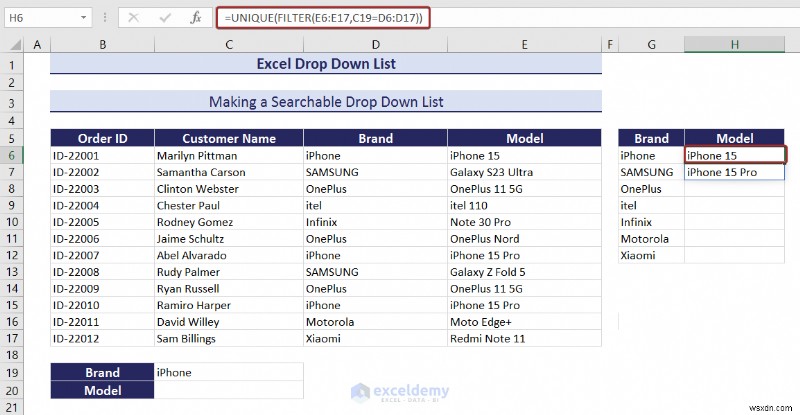Viewport: 800px width, 415px height.
Task: Select cell 'itel 110'
Action: (524, 205)
